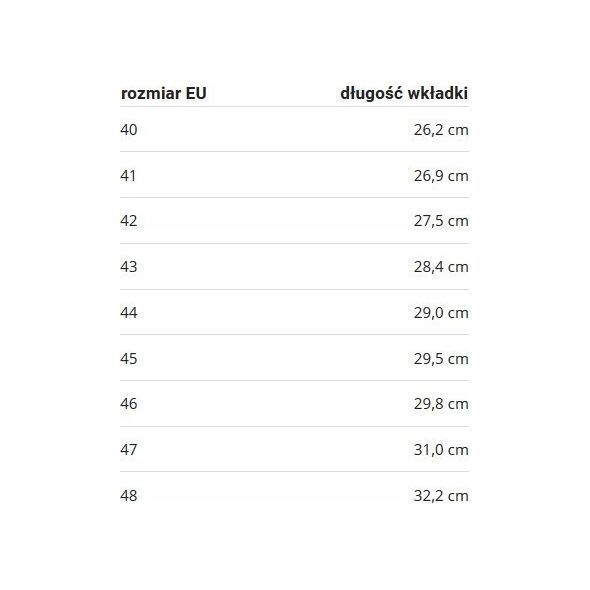Viewport: 590px width, 590px height.
Task: Click the 26,2 cm insole length
Action: click(441, 130)
